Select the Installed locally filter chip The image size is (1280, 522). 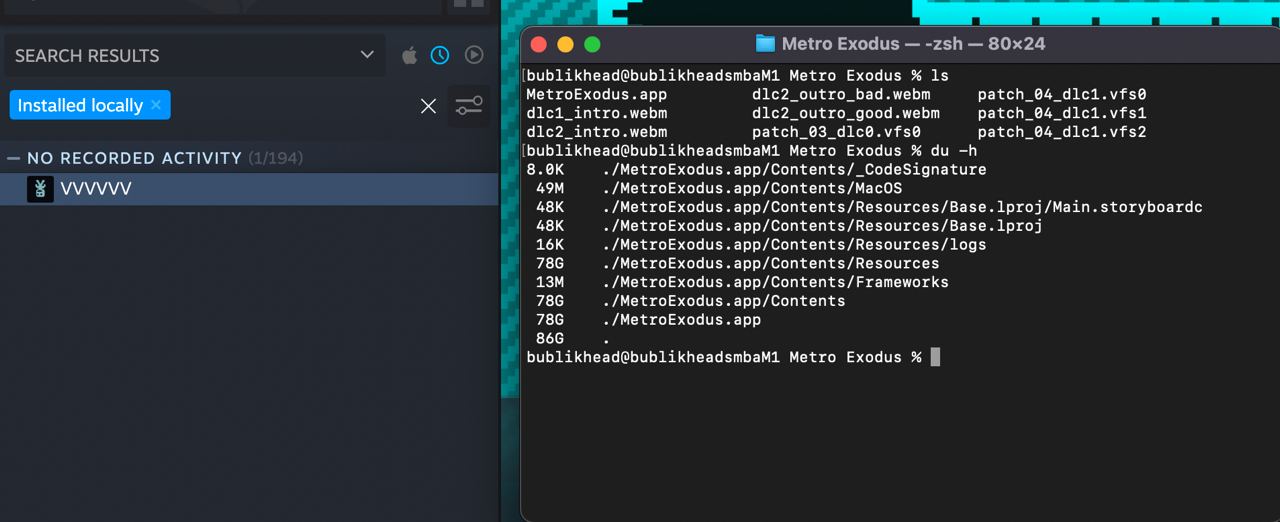[90, 105]
